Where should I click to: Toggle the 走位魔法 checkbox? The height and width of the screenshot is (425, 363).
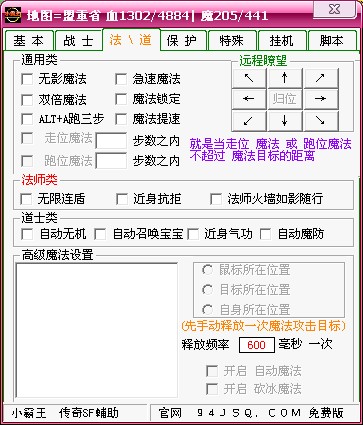[x=27, y=138]
